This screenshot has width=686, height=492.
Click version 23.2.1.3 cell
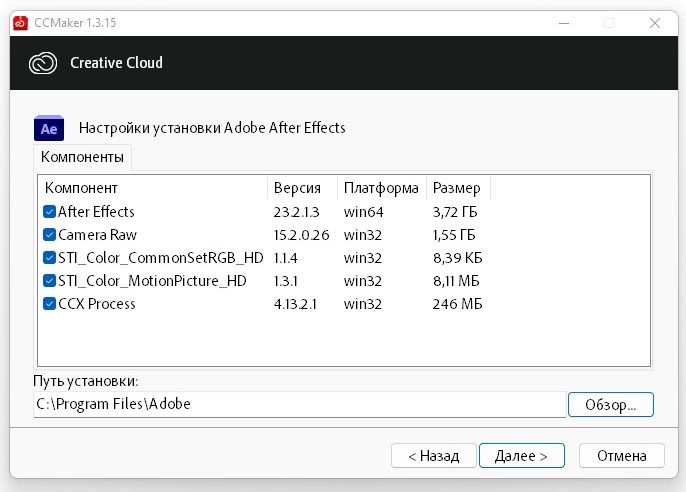point(297,212)
